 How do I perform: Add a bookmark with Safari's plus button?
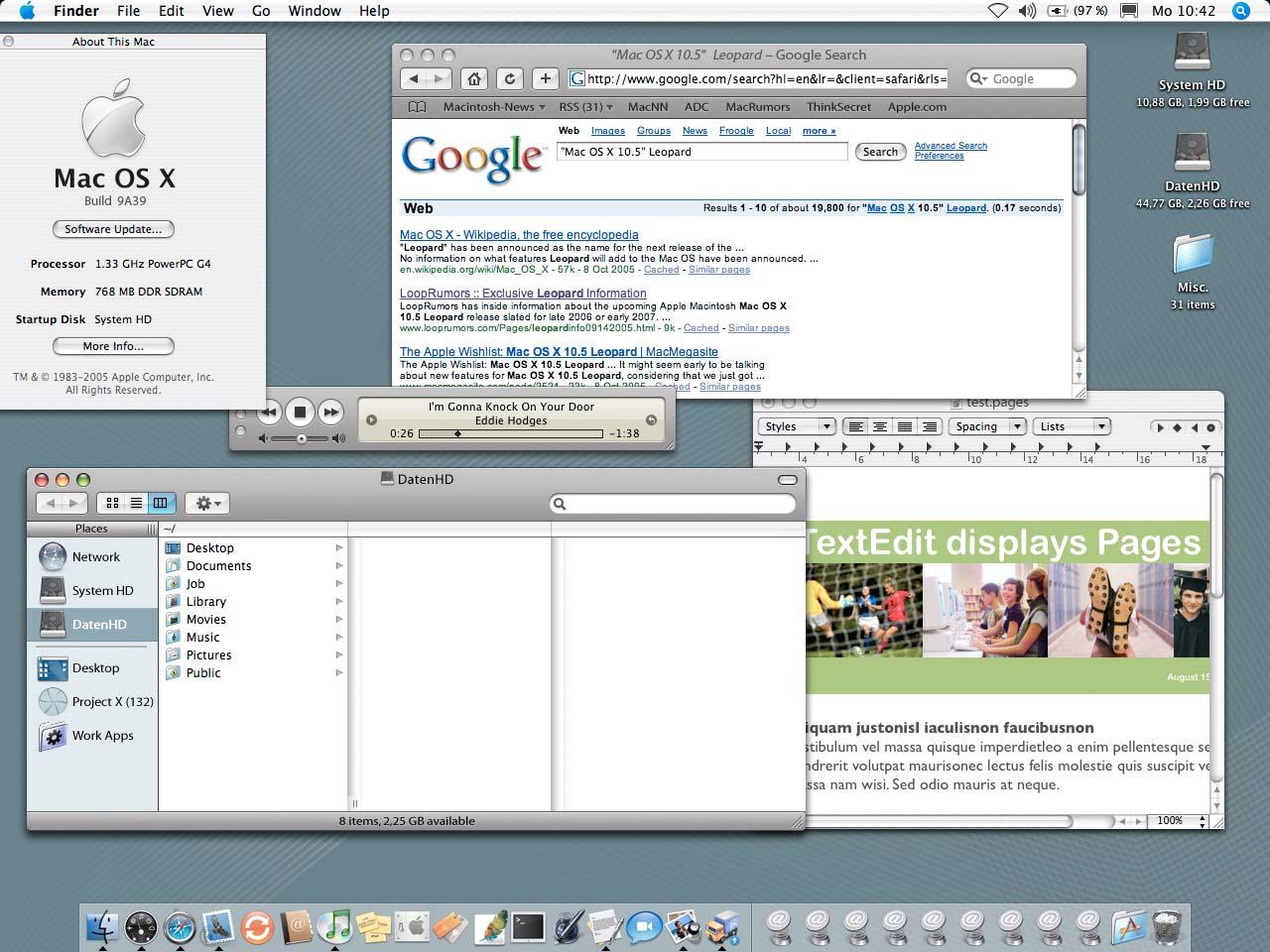click(546, 78)
